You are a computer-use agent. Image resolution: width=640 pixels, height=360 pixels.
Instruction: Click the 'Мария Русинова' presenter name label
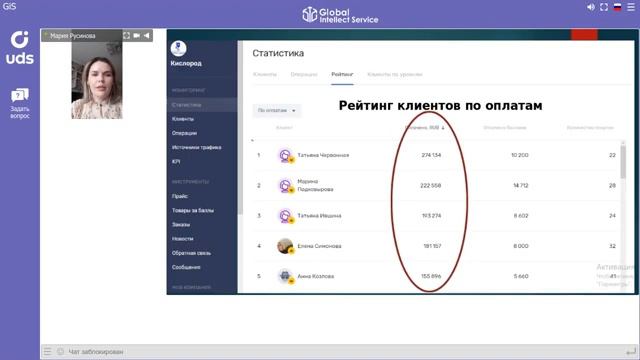[73, 36]
